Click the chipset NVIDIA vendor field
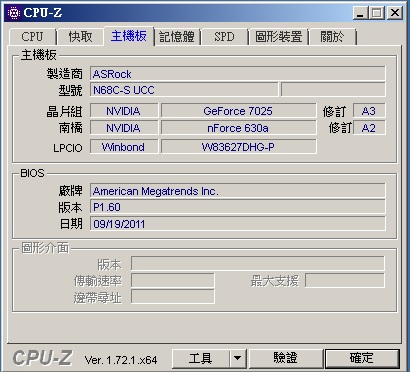This screenshot has width=410, height=375. pyautogui.click(x=124, y=111)
